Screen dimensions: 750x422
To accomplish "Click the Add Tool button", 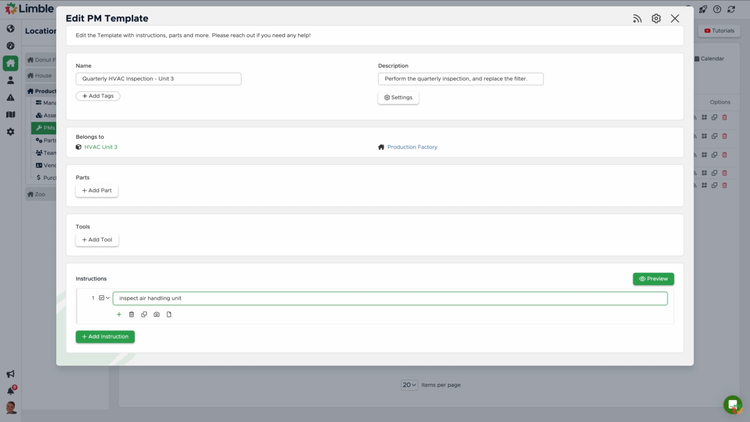I will (x=97, y=240).
